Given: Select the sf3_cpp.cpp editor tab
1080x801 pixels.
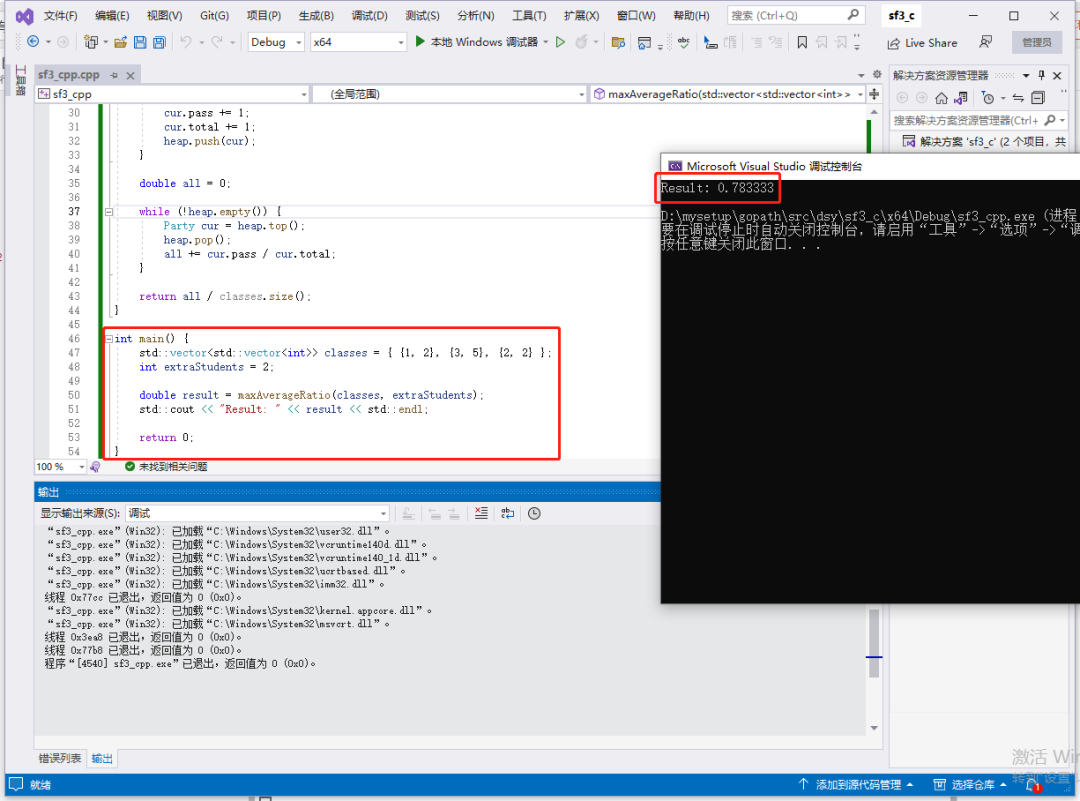Looking at the screenshot, I should pos(69,74).
